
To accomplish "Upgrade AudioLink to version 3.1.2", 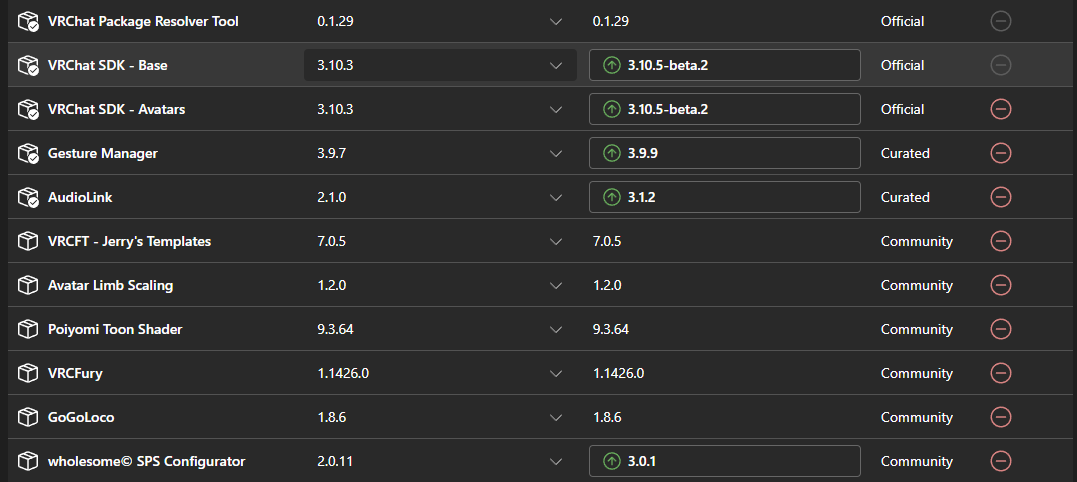I will click(x=725, y=197).
